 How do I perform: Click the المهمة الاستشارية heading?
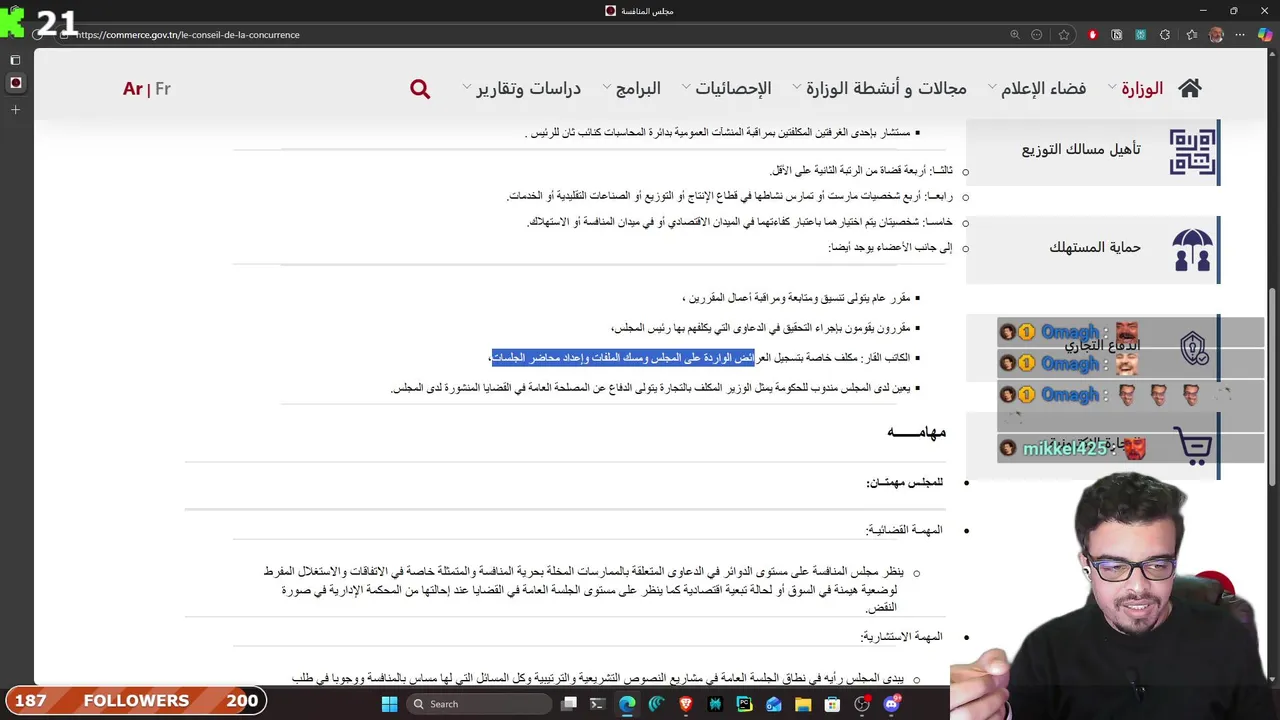click(x=902, y=637)
